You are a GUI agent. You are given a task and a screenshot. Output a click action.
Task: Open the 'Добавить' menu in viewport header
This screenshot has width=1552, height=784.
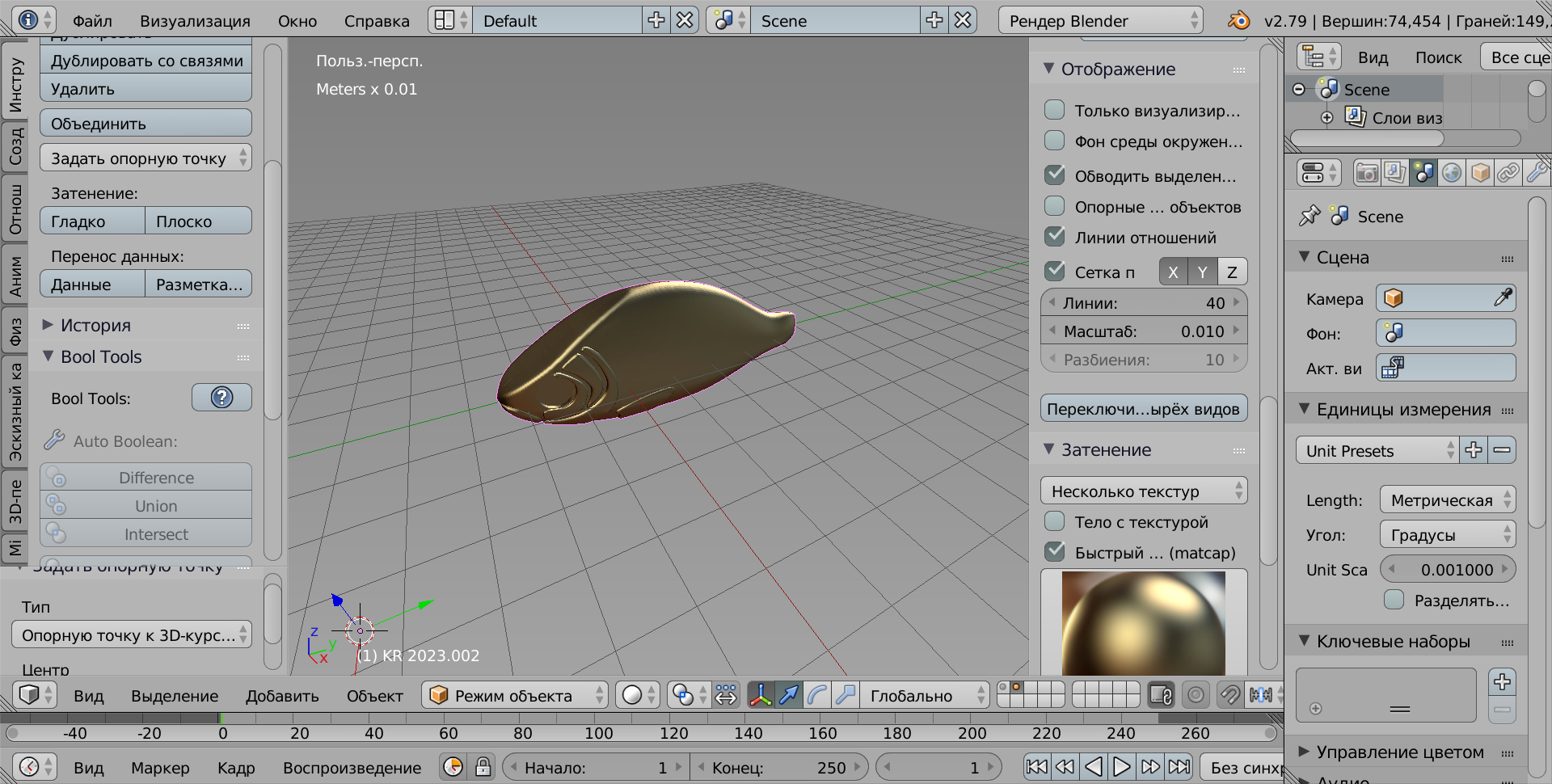pos(282,696)
